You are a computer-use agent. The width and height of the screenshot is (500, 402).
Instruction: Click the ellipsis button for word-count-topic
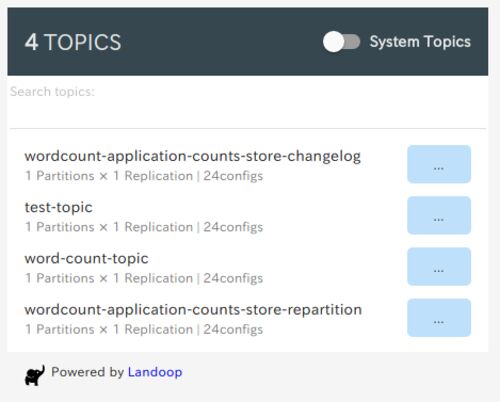coord(439,266)
